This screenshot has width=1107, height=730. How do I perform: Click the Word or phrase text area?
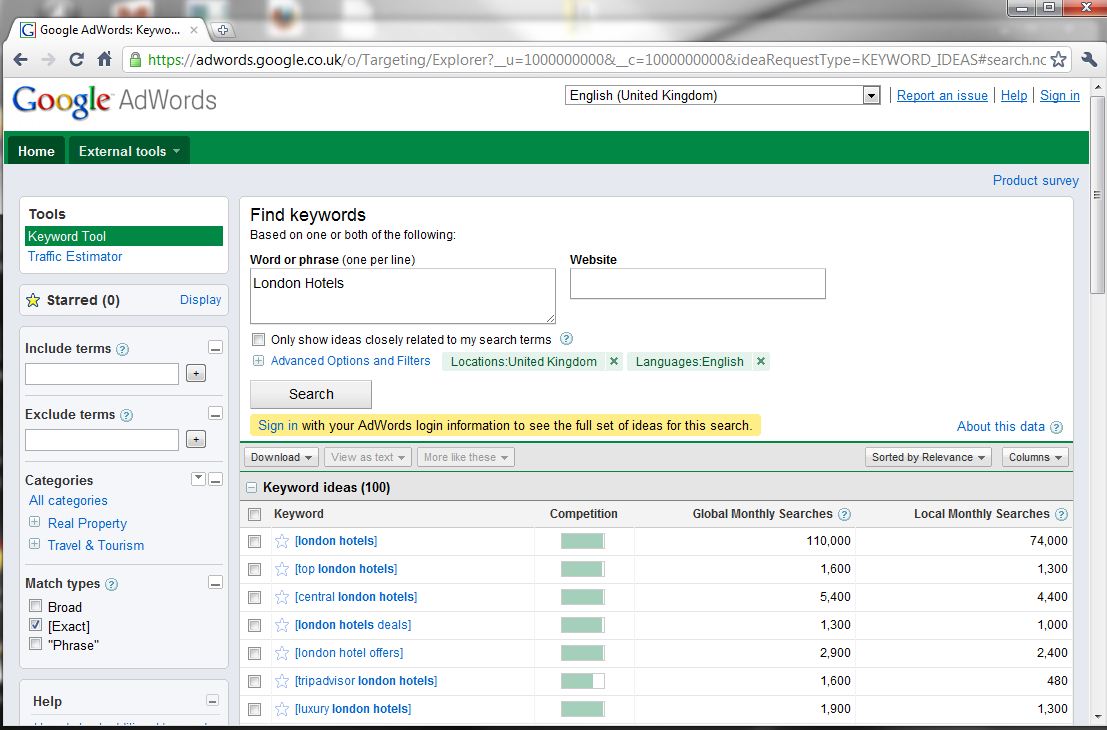[x=402, y=296]
